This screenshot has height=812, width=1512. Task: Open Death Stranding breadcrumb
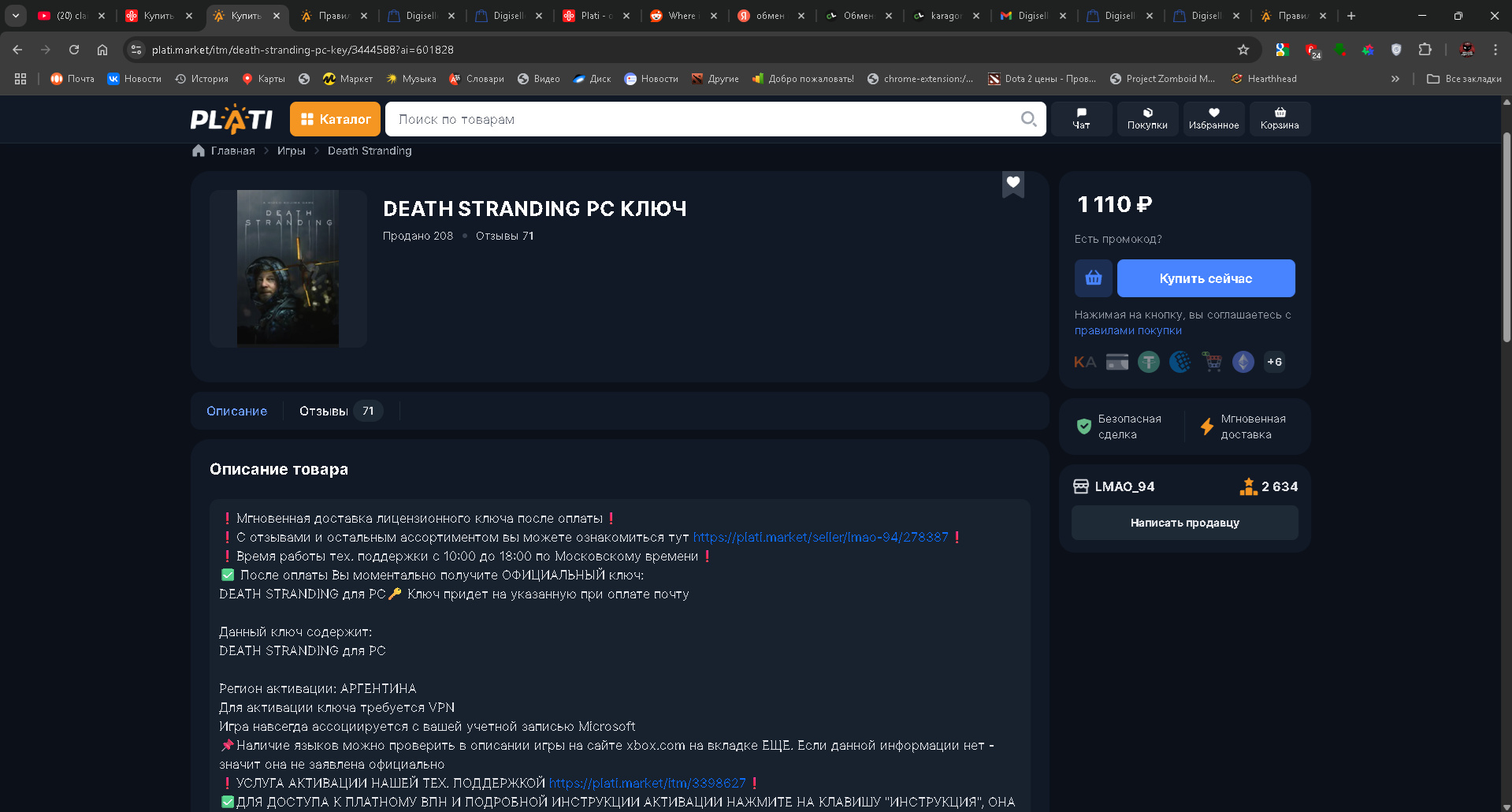coord(370,151)
